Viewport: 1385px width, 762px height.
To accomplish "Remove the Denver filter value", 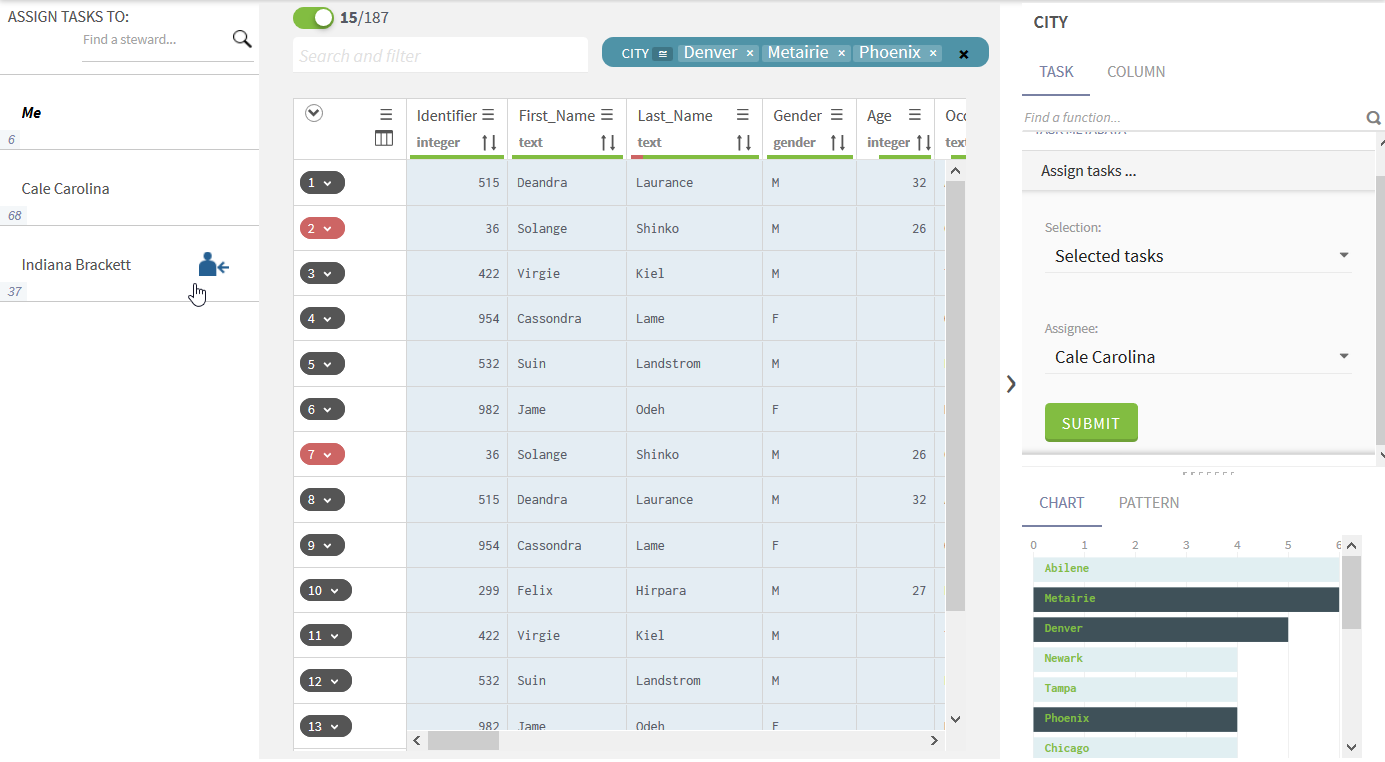I will pyautogui.click(x=750, y=54).
